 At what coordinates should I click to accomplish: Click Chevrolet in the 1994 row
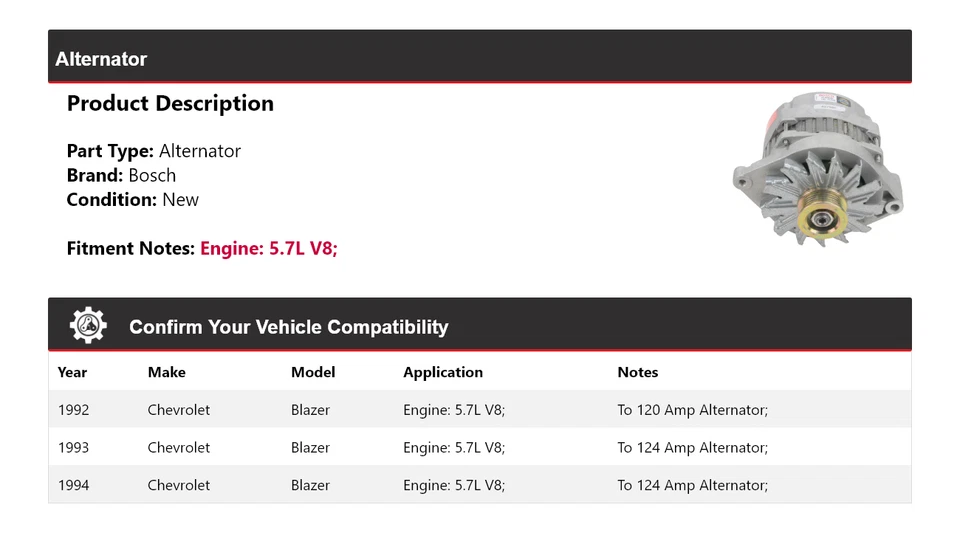[x=179, y=485]
